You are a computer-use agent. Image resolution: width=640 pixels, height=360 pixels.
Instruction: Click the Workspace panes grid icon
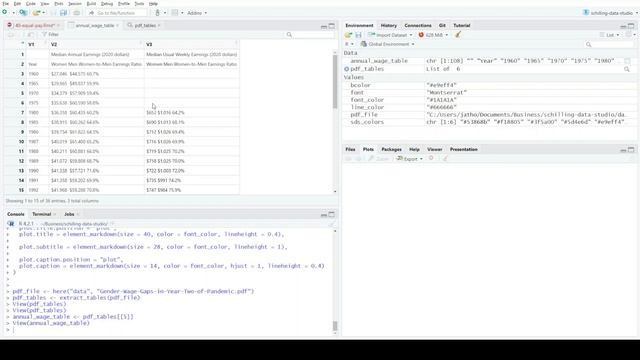(x=175, y=13)
